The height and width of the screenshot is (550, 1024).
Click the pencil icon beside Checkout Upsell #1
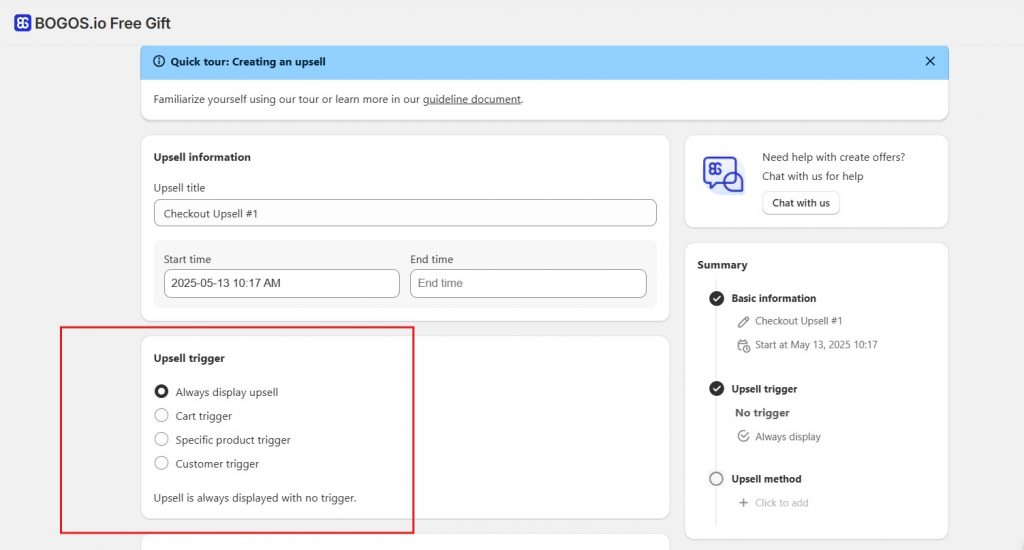pyautogui.click(x=743, y=322)
